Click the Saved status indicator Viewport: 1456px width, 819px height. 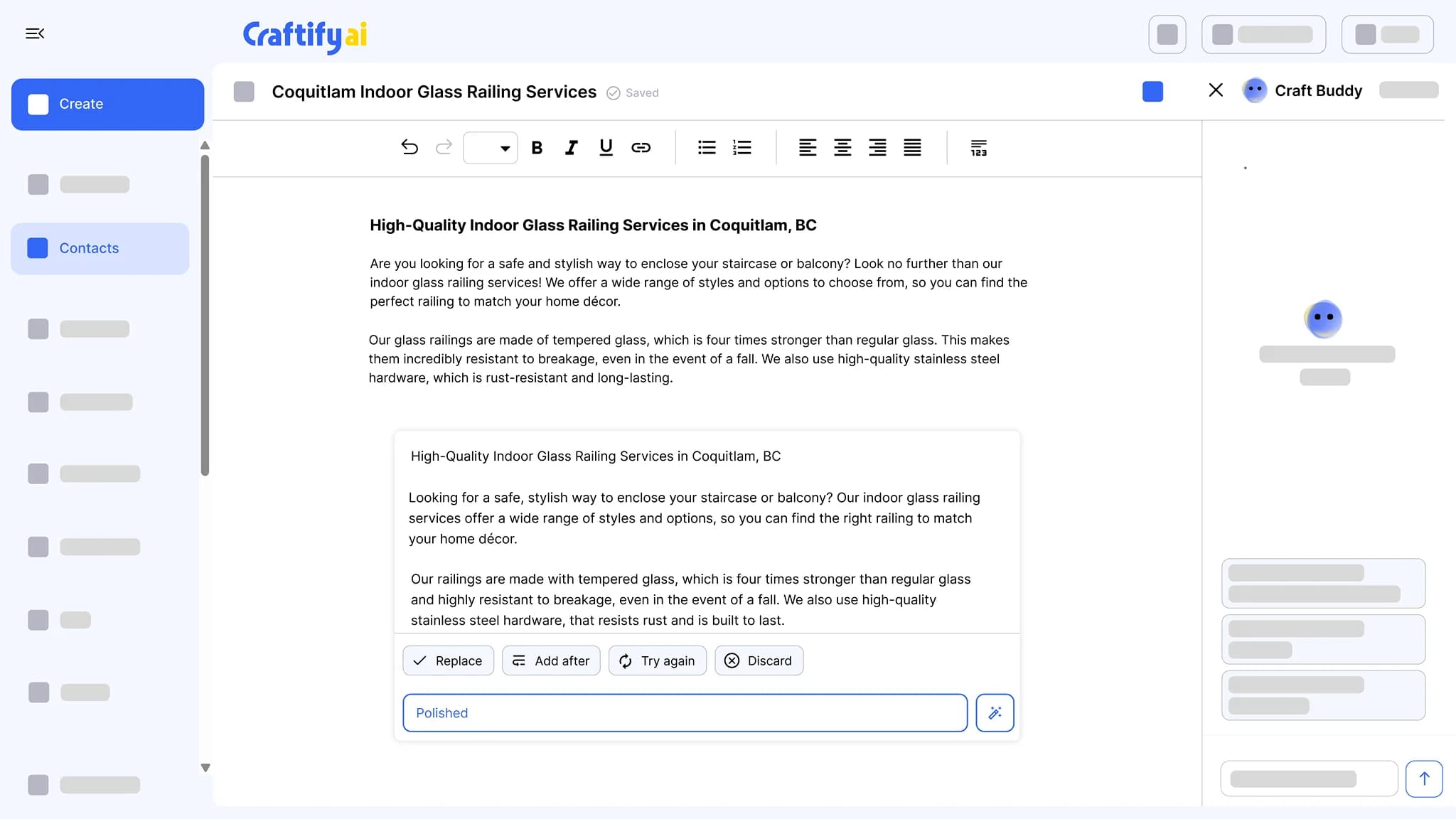click(633, 92)
